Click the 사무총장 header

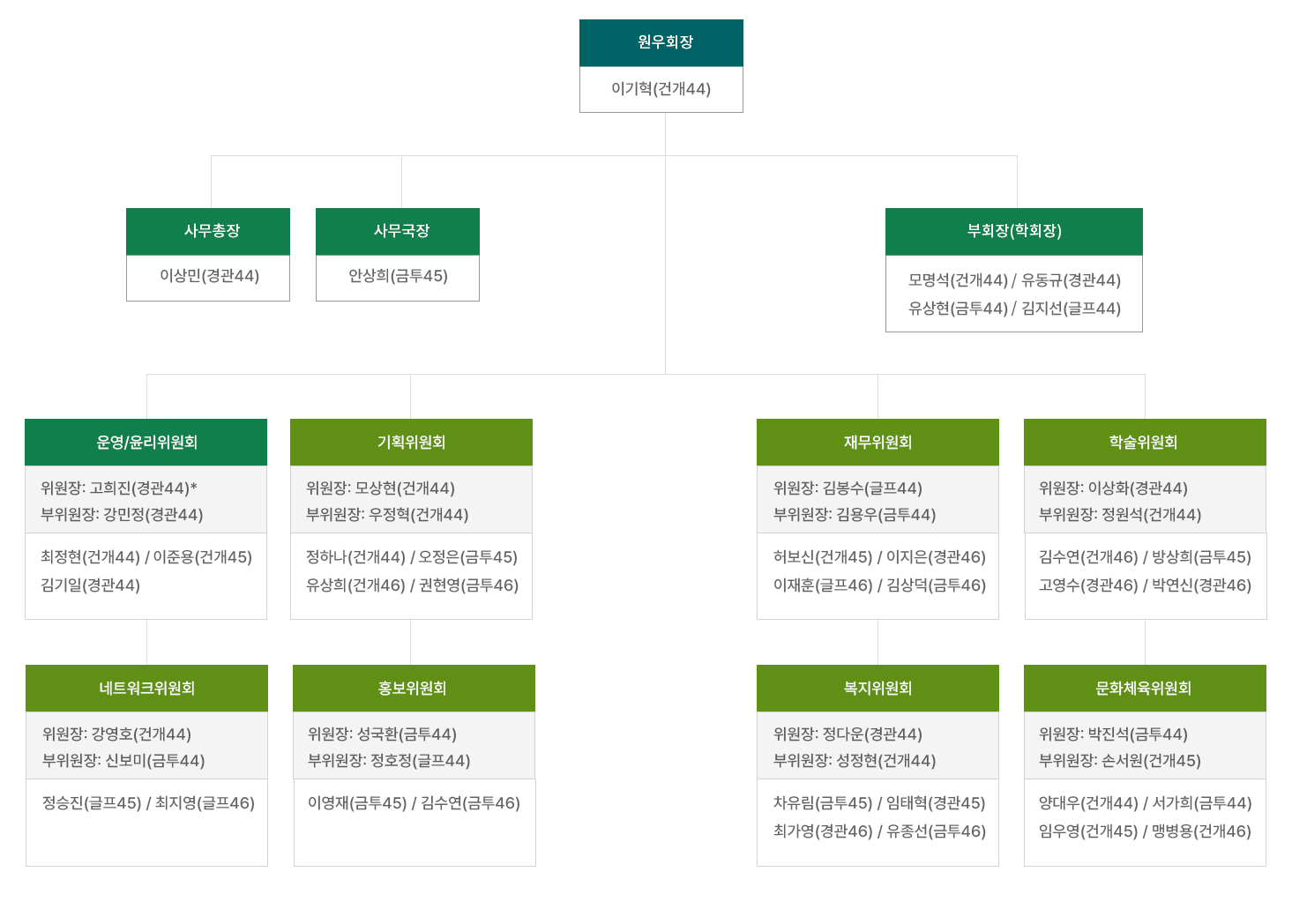pyautogui.click(x=208, y=232)
